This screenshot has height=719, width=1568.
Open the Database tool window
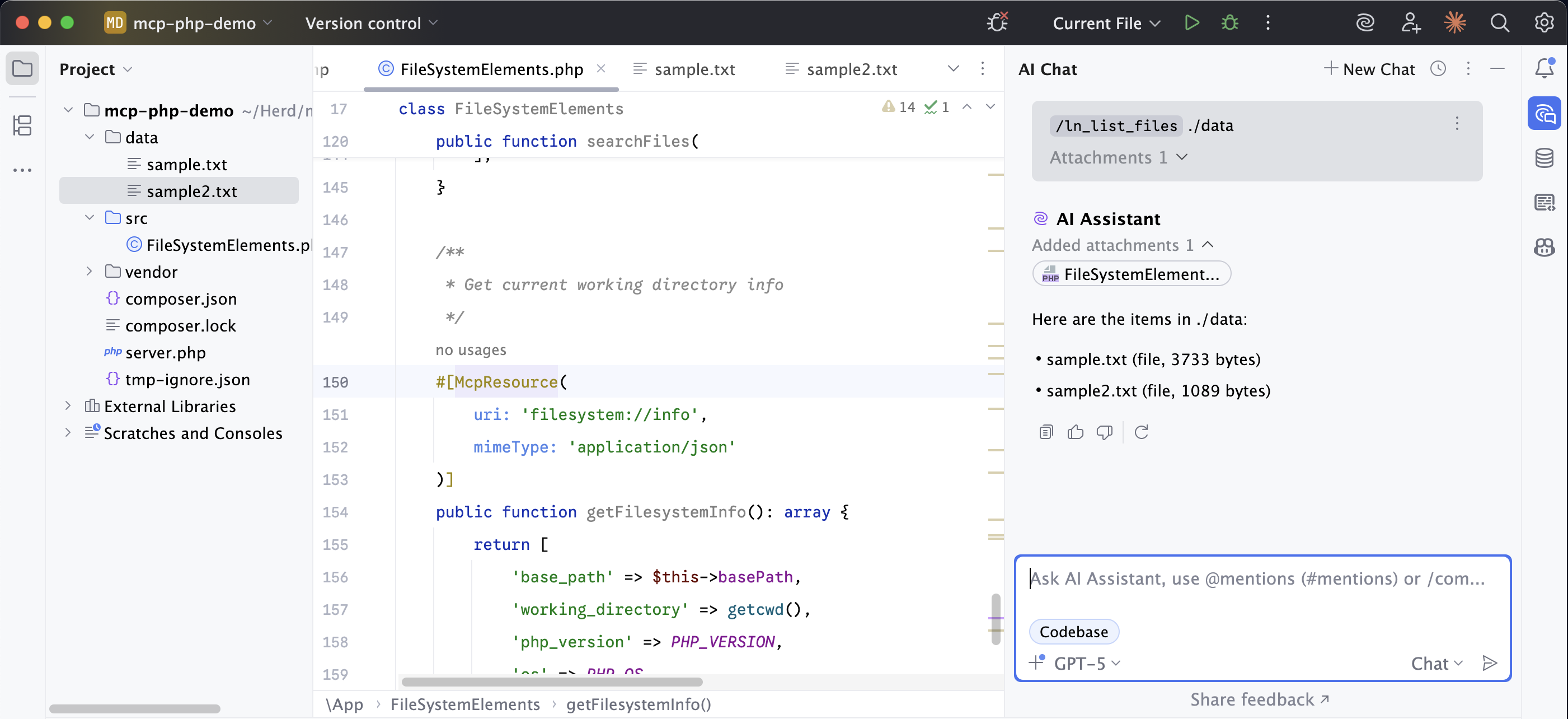1544,158
